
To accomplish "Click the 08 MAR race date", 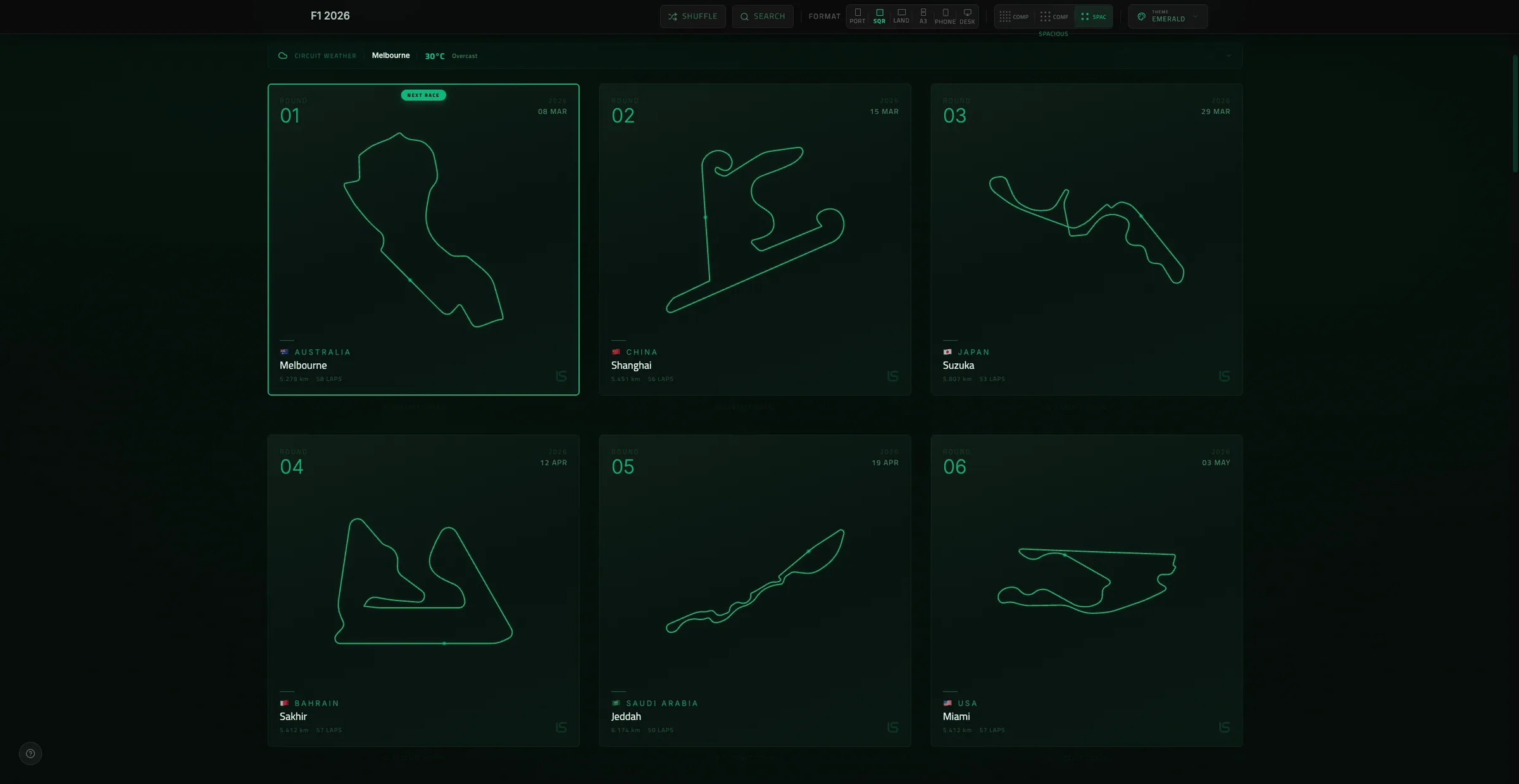I will pos(553,111).
